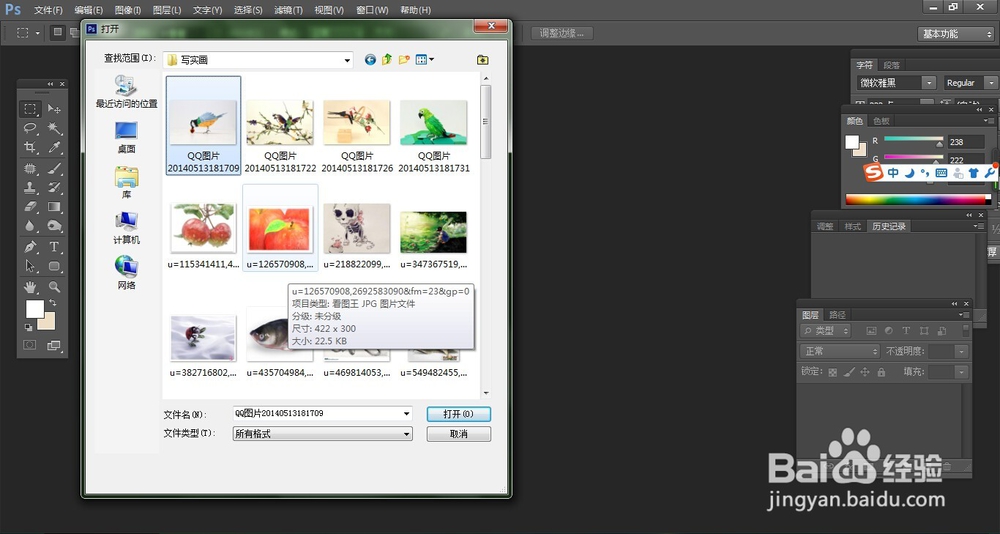Open the 图像(I) menu
Image resolution: width=1000 pixels, height=534 pixels.
128,10
